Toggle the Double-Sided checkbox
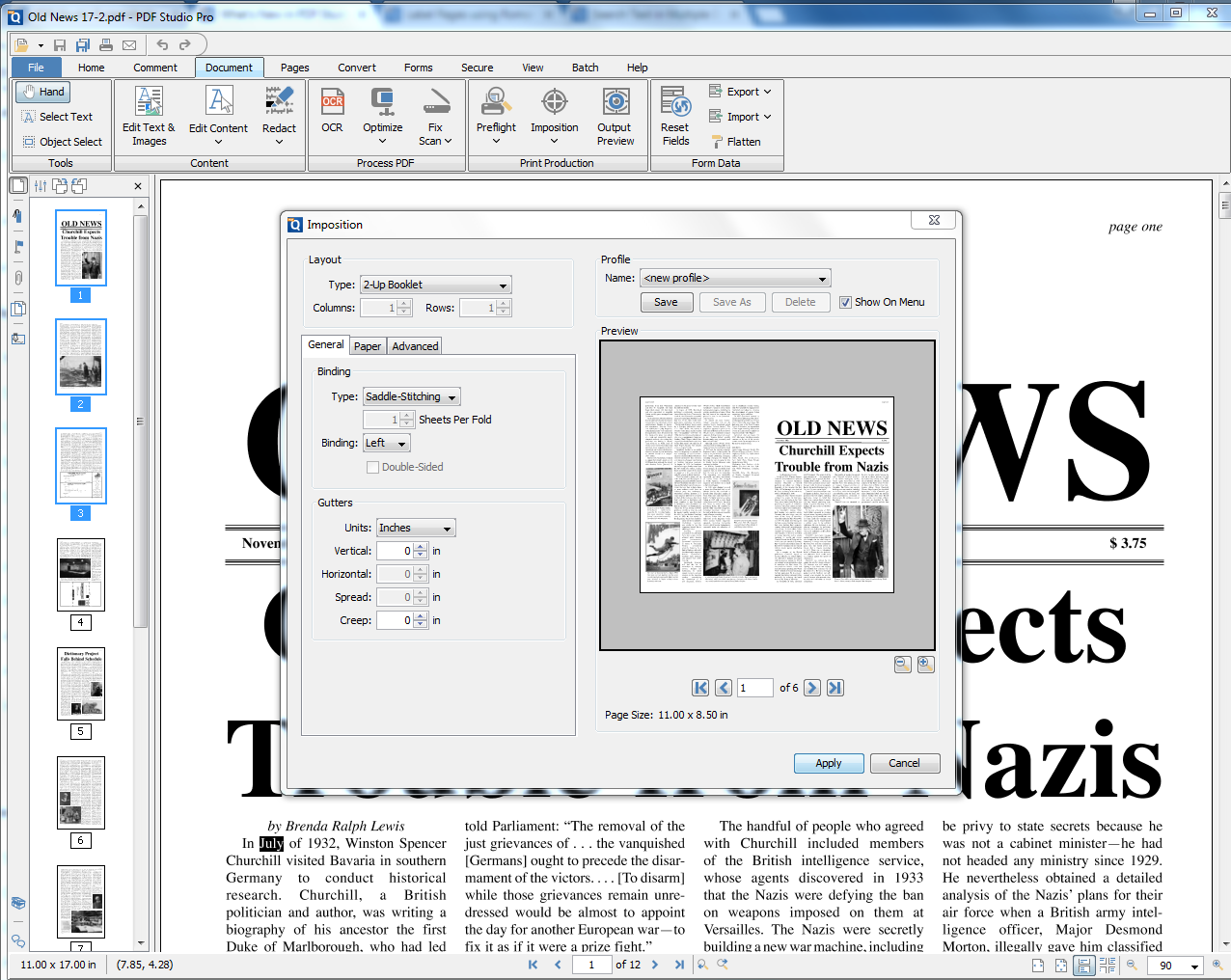This screenshot has height=980, width=1231. [372, 467]
